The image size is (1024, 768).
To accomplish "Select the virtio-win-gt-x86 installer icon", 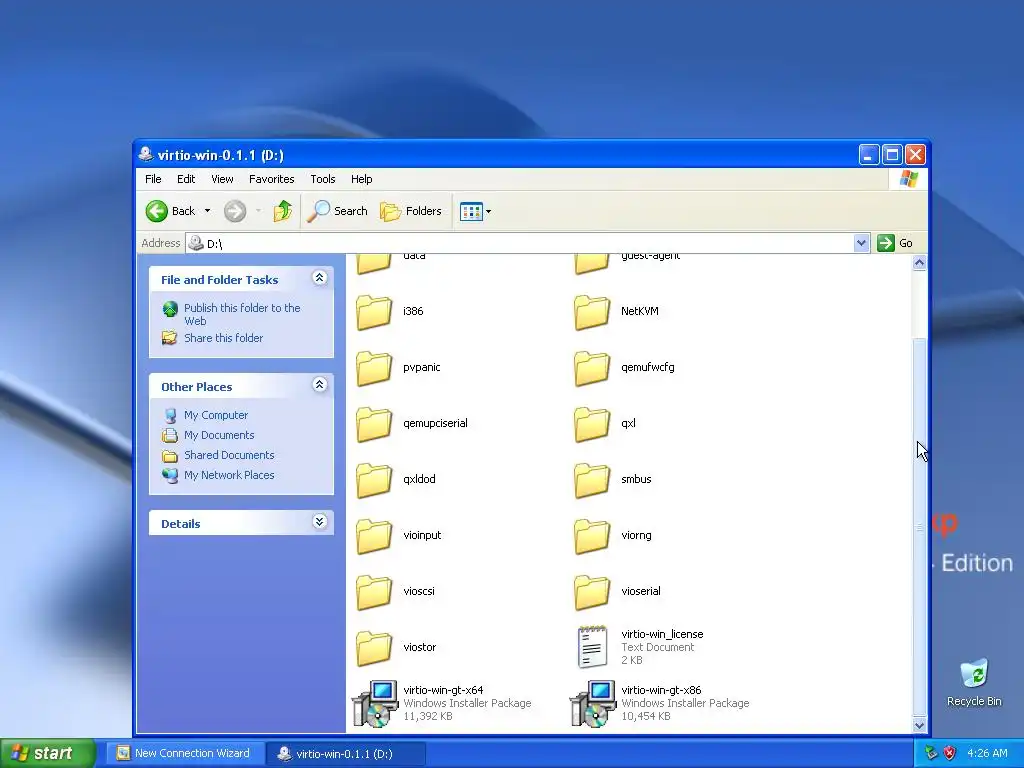I will coord(593,703).
